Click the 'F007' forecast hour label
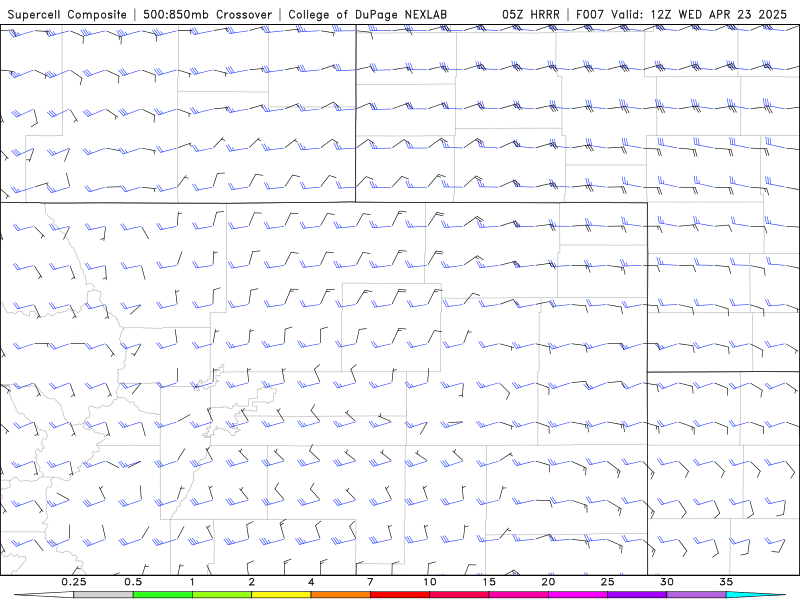The width and height of the screenshot is (800, 600). pos(590,14)
